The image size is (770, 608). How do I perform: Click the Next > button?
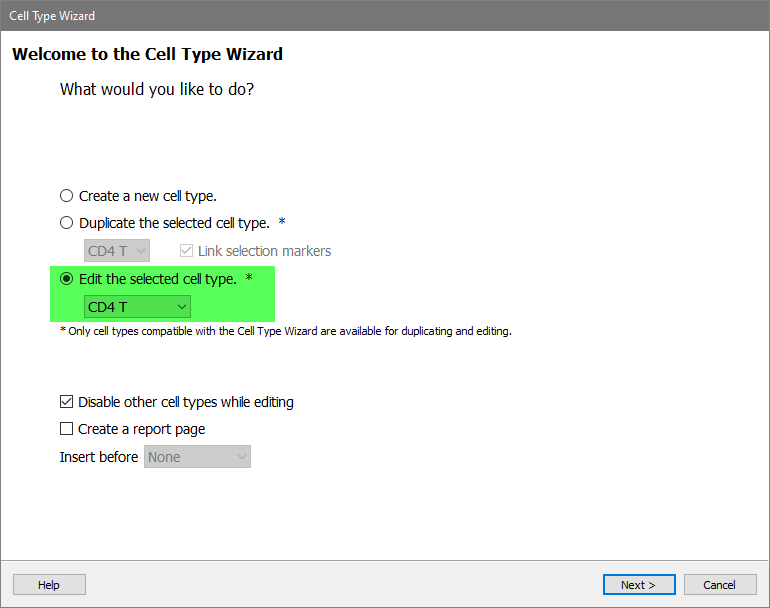(639, 585)
